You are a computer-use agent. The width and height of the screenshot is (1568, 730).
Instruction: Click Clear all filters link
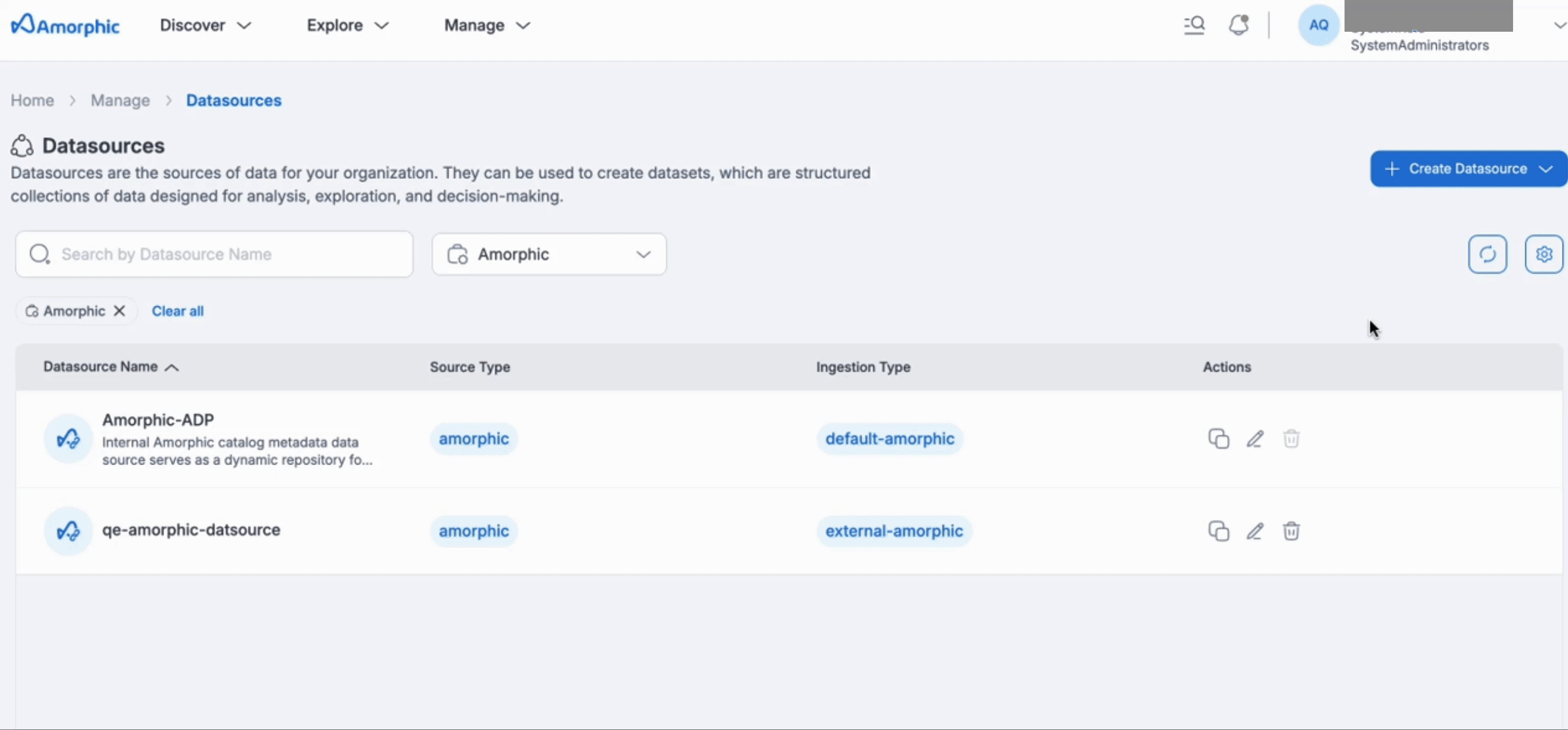pos(178,311)
